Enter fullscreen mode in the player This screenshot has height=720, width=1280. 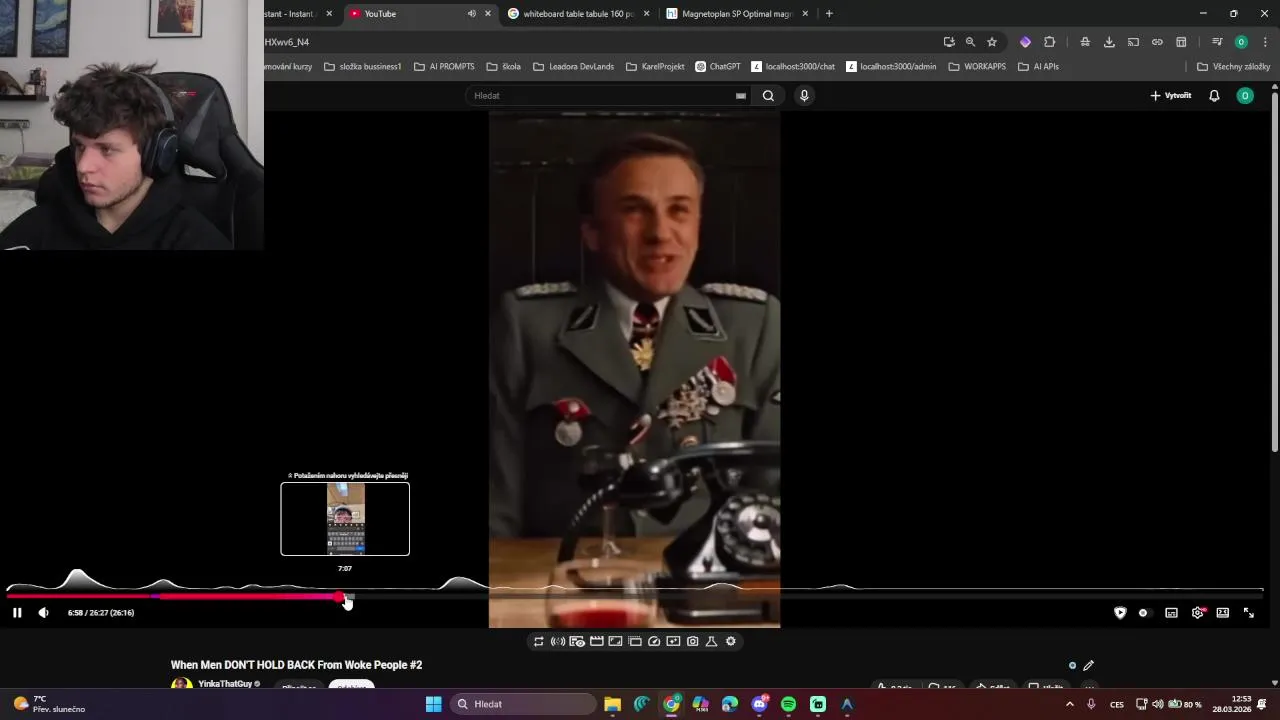click(x=1249, y=613)
